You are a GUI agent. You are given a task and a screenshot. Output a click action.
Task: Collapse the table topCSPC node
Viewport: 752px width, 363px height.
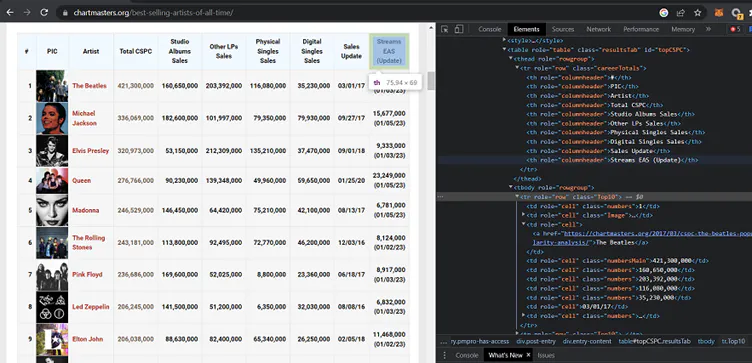(x=504, y=49)
